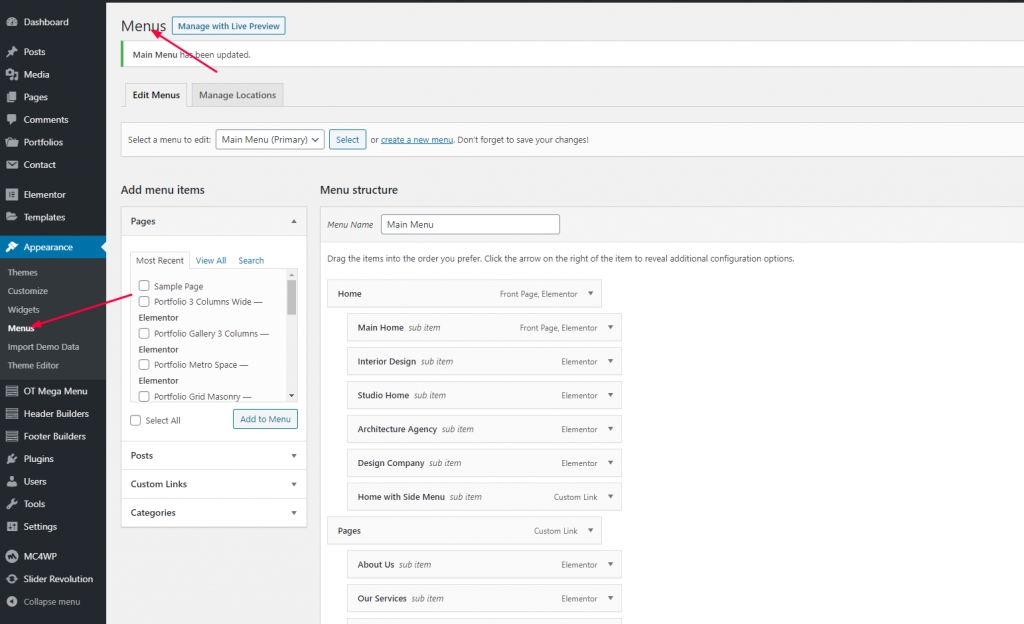Expand Architecture Agency sub item options
Screen dimensions: 1024x624
coord(611,429)
